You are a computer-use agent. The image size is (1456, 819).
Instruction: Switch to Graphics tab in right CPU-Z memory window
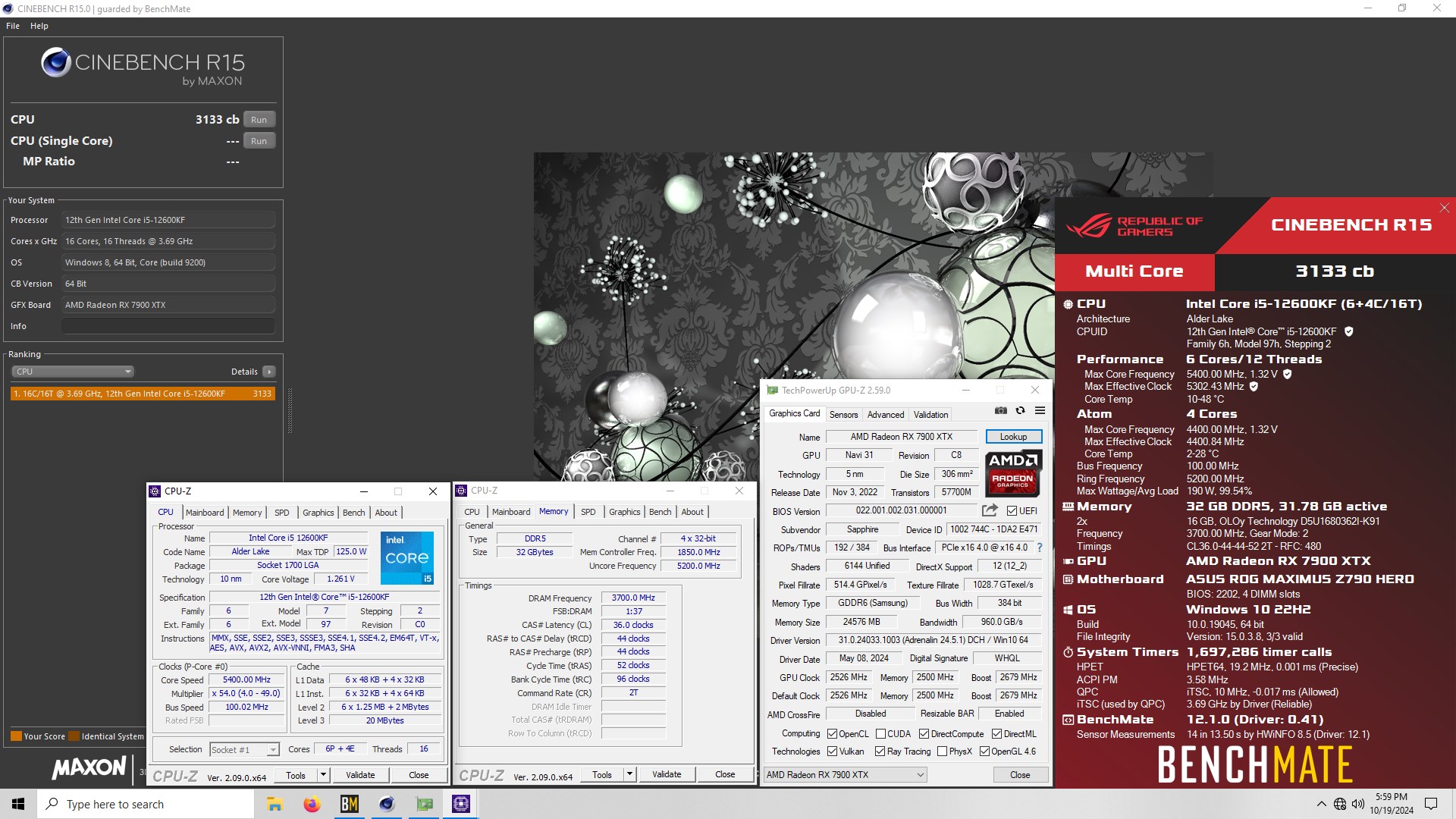[624, 512]
